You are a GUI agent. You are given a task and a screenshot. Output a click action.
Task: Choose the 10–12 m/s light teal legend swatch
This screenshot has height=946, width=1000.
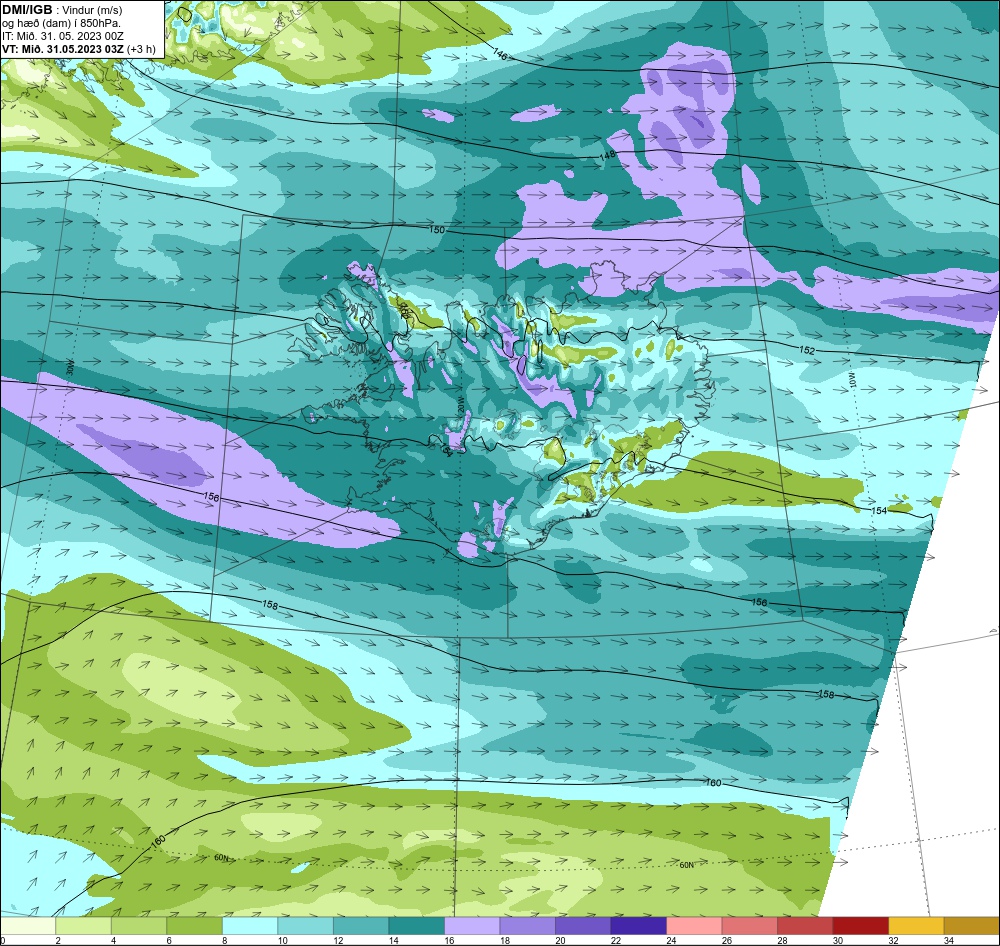coord(305,926)
